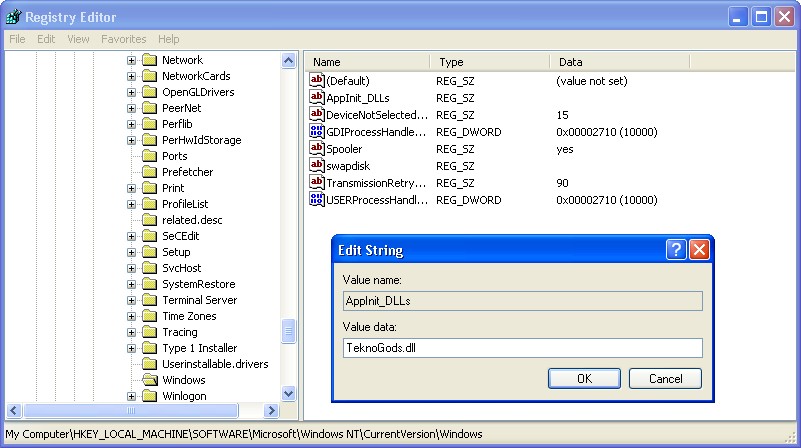Click the Value name field
This screenshot has width=801, height=448.
click(x=523, y=301)
